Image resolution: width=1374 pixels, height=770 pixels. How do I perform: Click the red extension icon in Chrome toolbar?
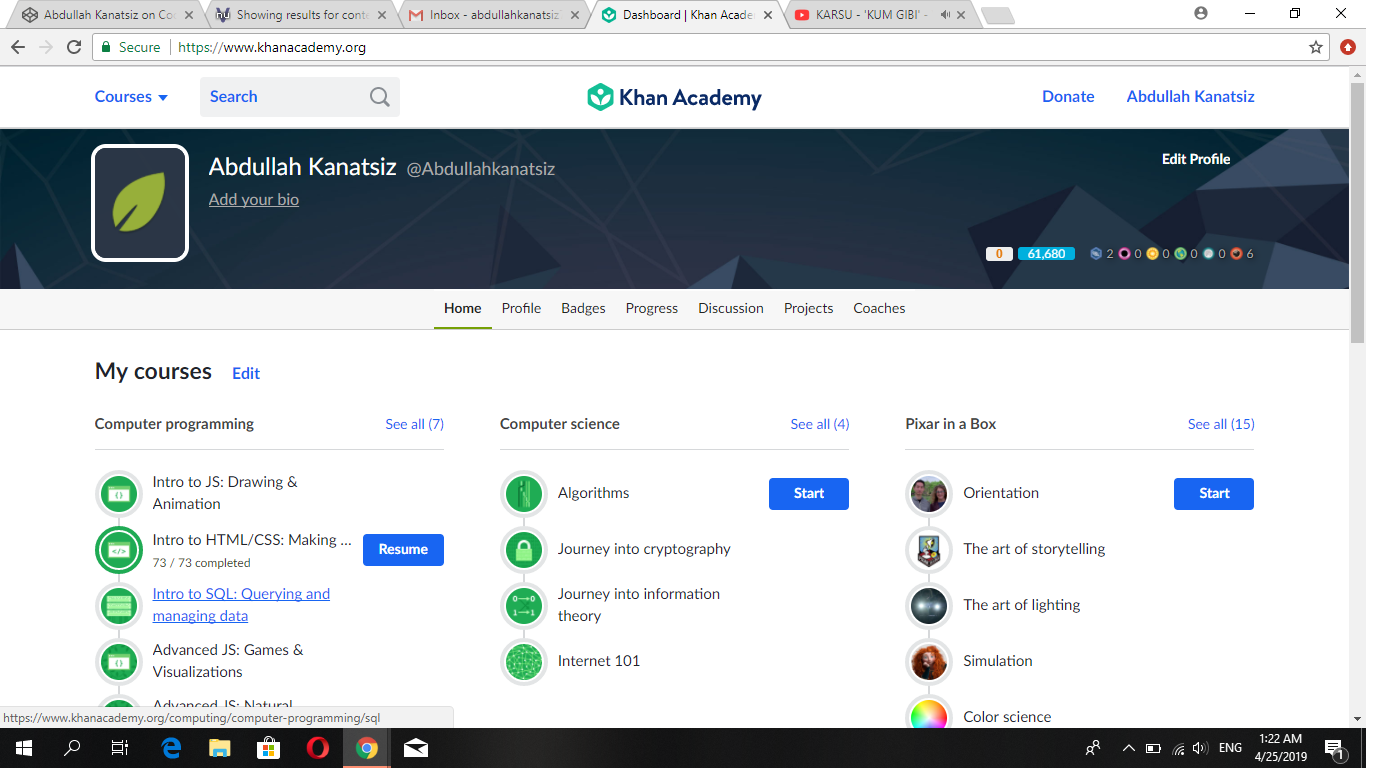(1348, 47)
